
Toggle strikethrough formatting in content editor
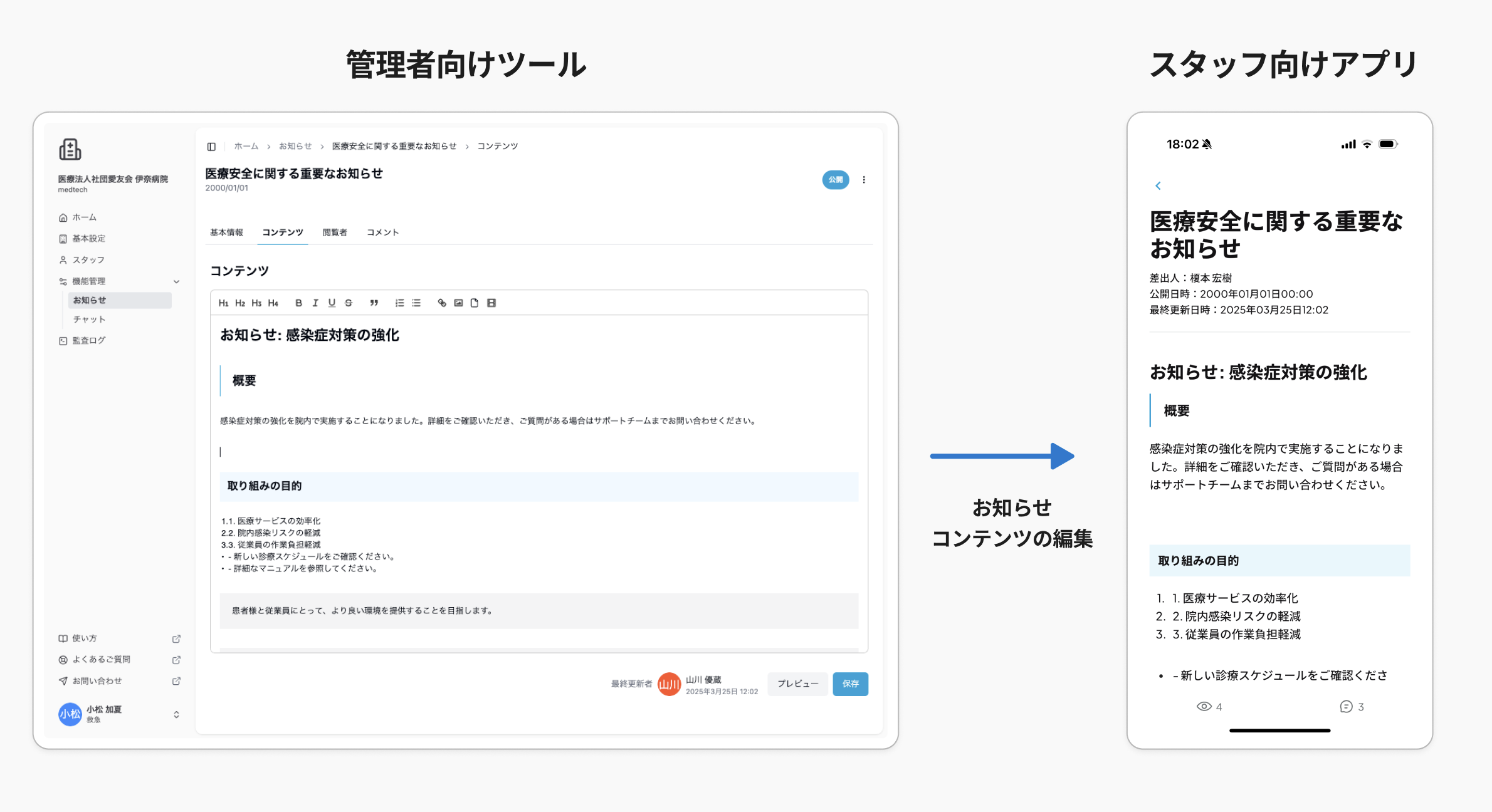349,303
